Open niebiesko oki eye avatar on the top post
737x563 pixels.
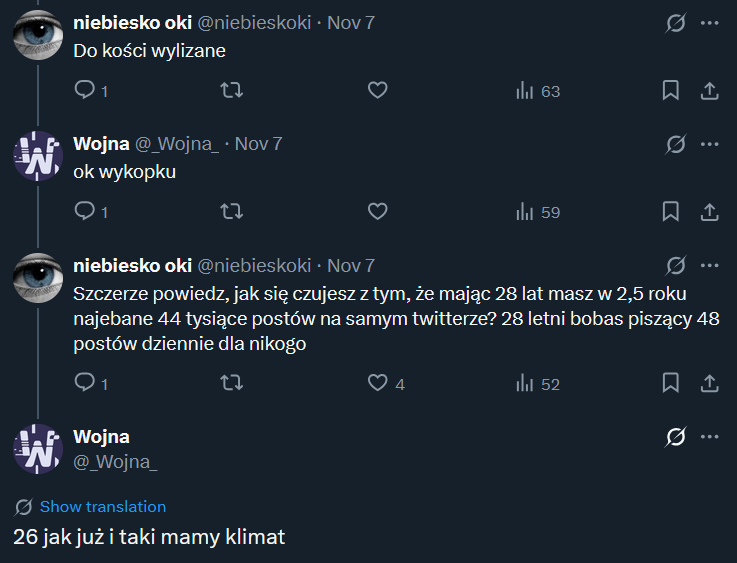click(x=38, y=34)
